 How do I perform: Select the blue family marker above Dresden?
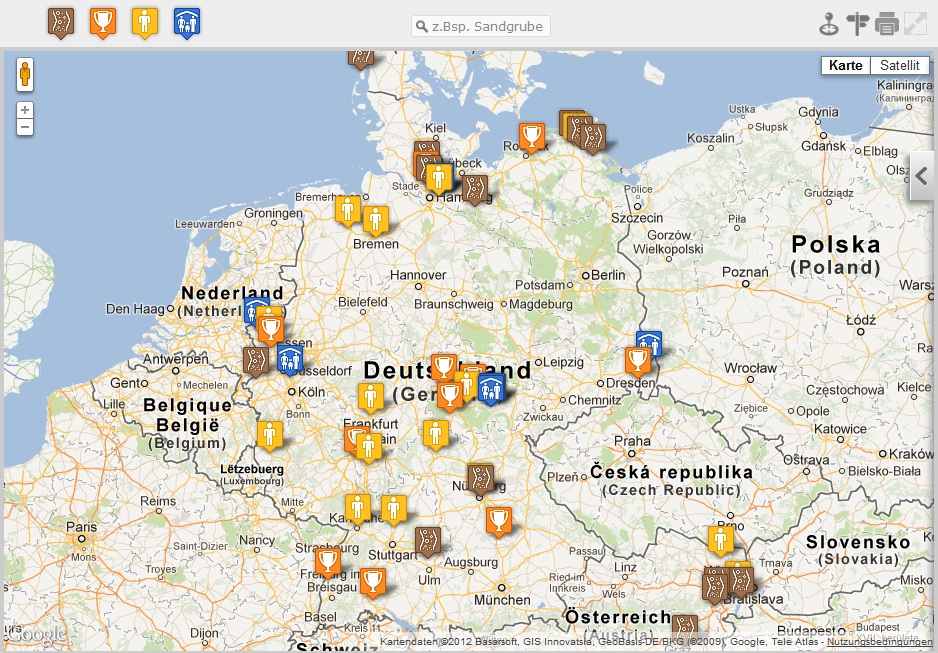coord(649,343)
